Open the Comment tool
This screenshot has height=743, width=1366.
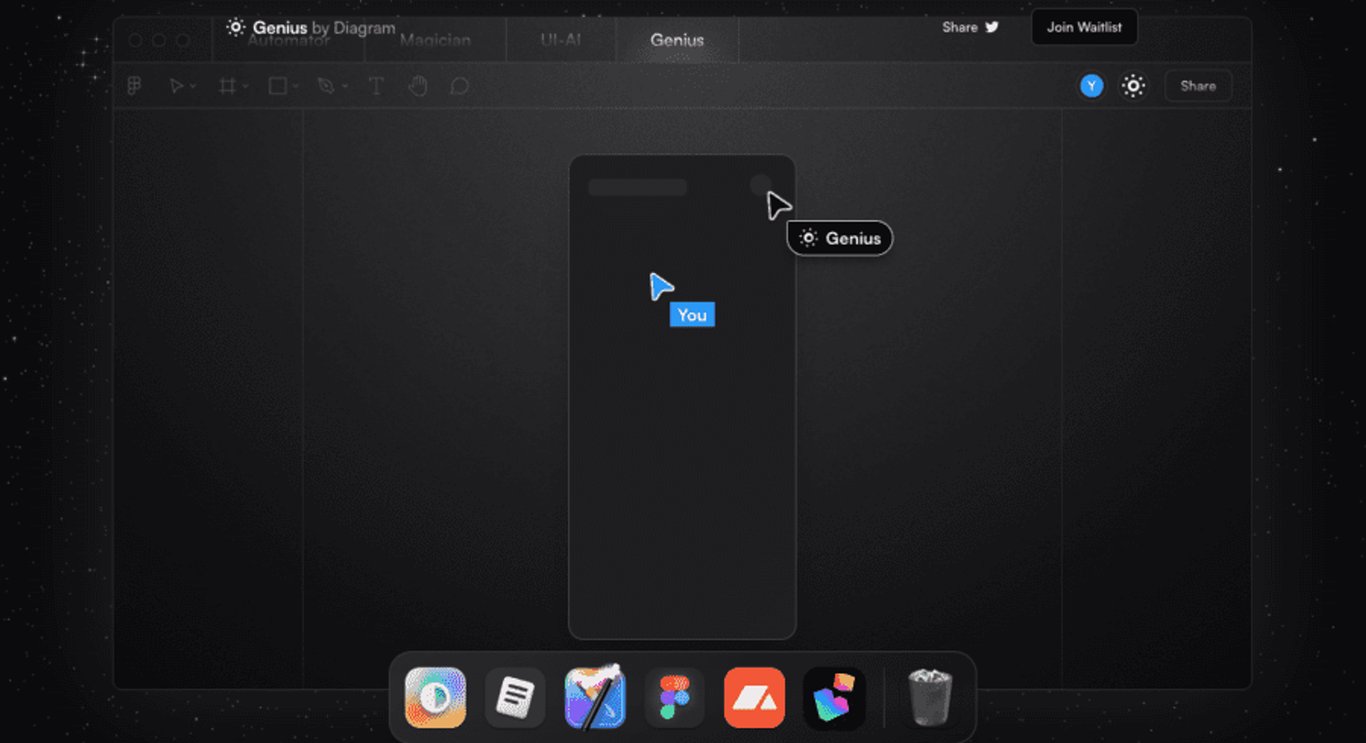(459, 86)
